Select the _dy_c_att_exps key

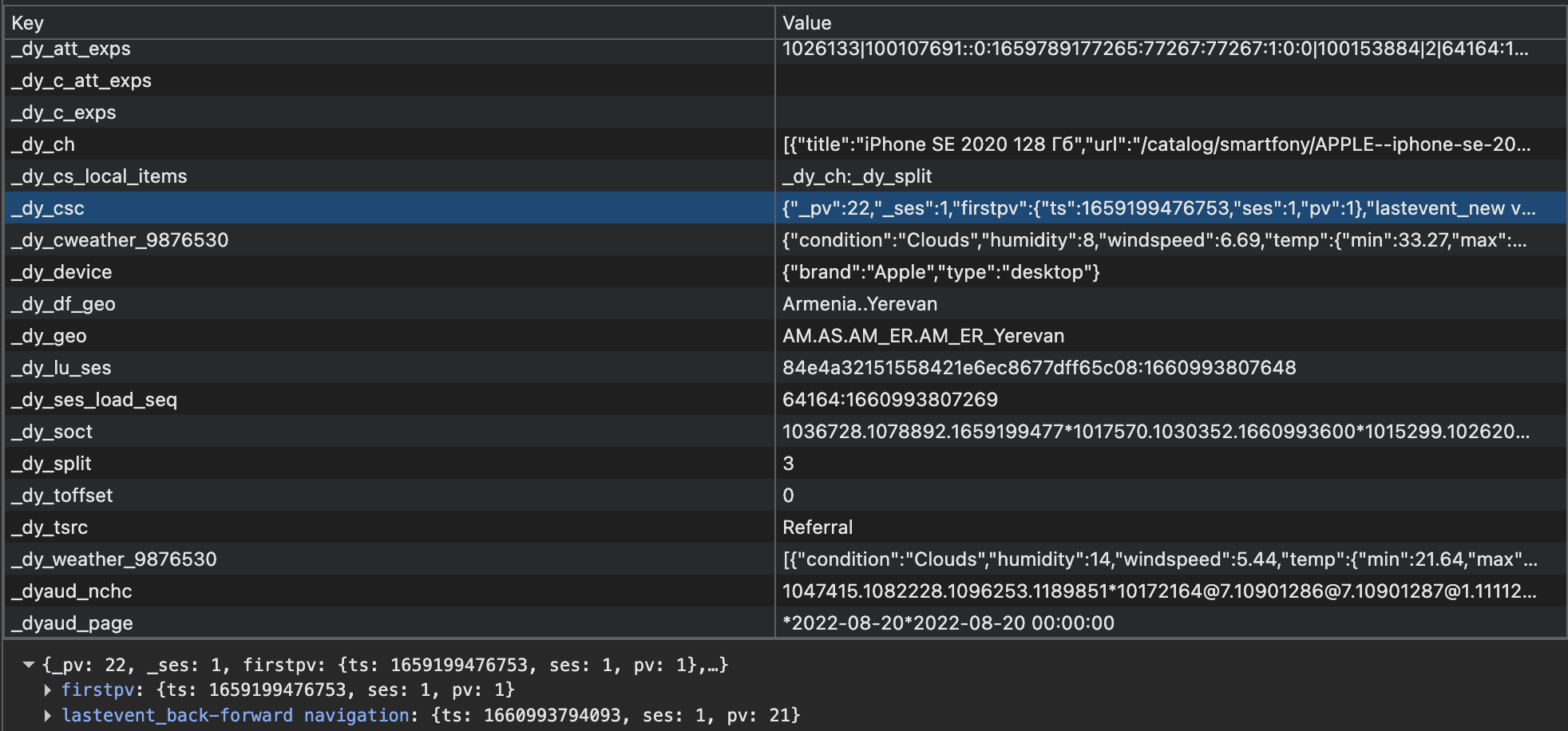81,81
